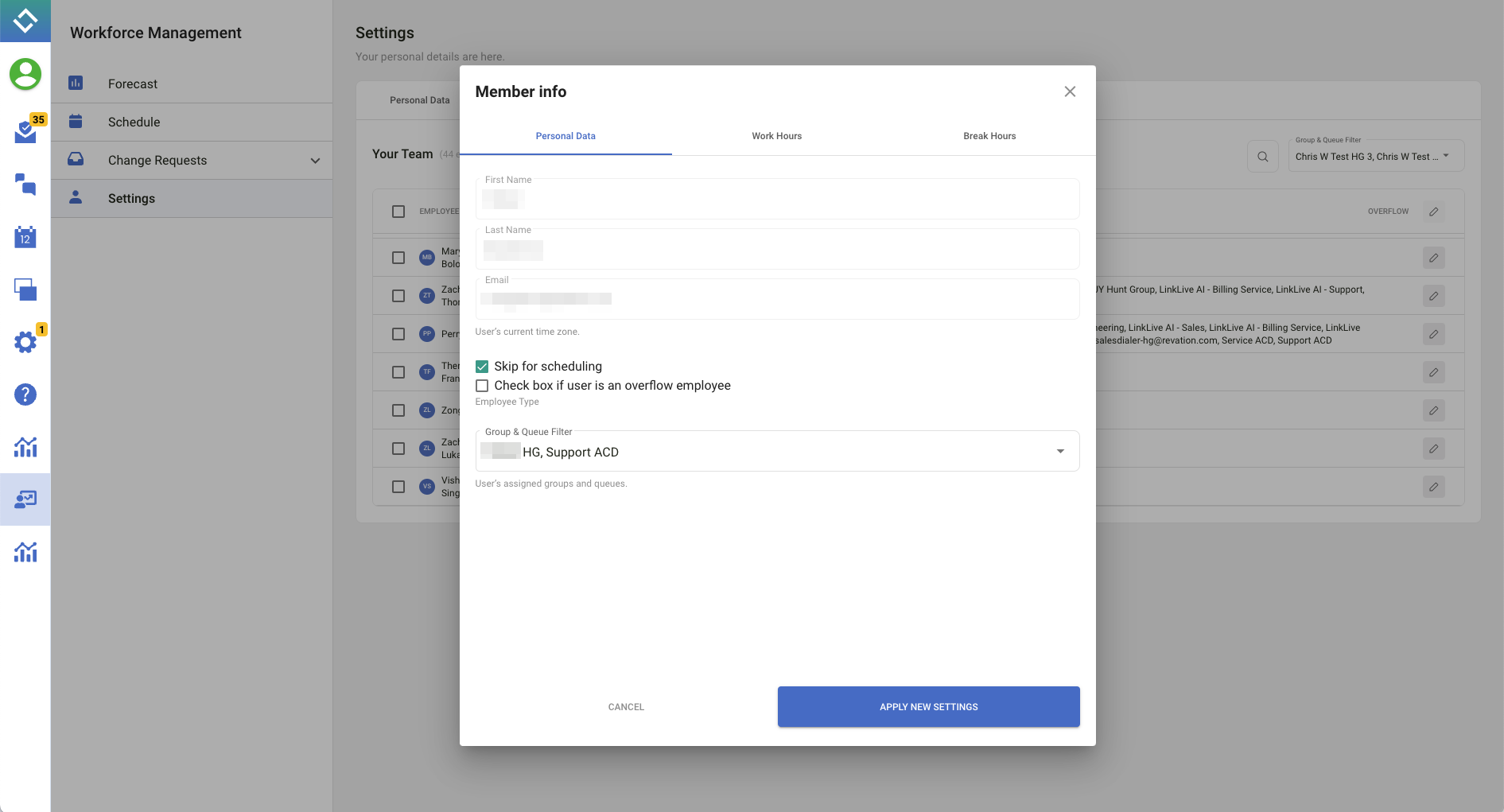1504x812 pixels.
Task: Uncheck the Skip for scheduling checkbox
Action: (482, 367)
